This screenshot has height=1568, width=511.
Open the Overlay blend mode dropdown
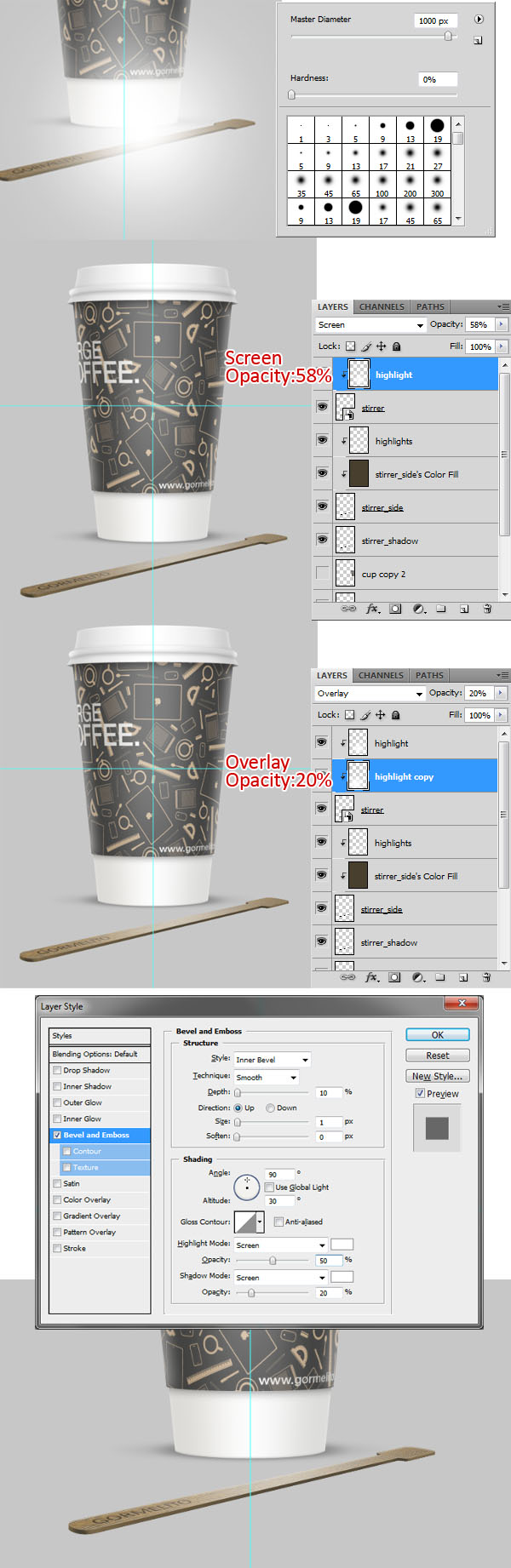coord(370,693)
